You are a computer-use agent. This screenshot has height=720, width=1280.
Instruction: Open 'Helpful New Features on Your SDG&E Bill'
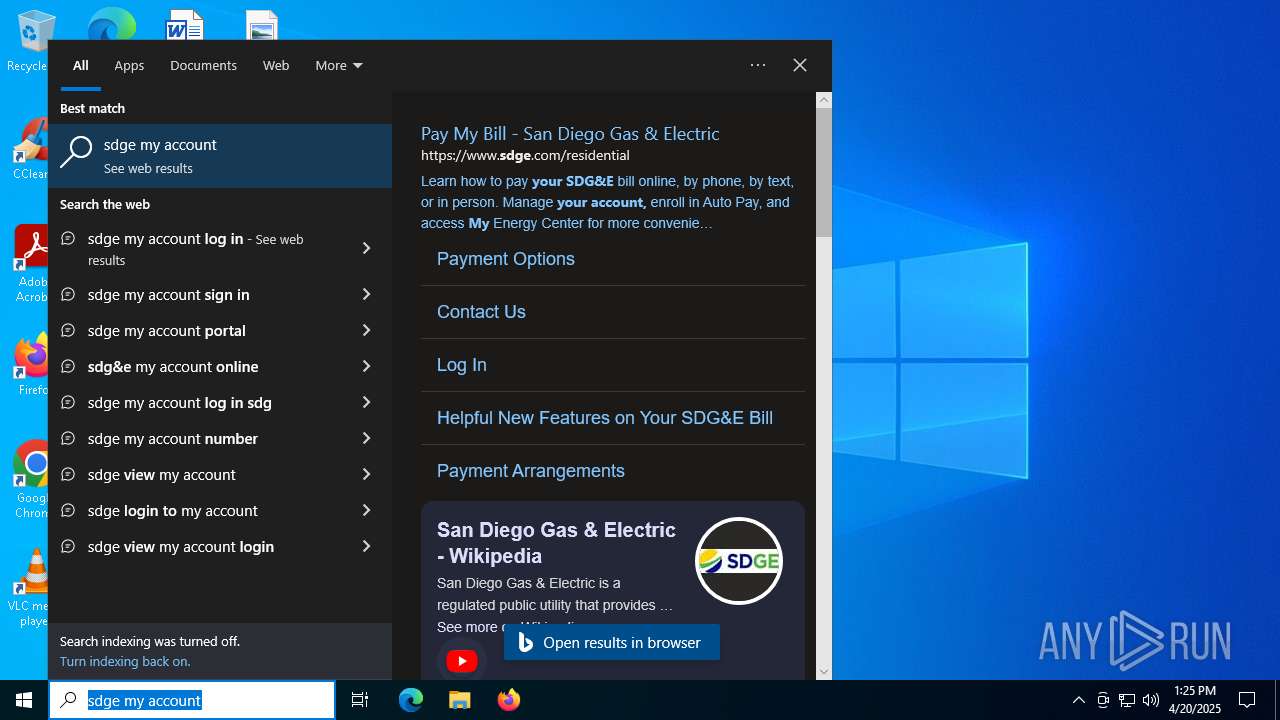coord(605,418)
